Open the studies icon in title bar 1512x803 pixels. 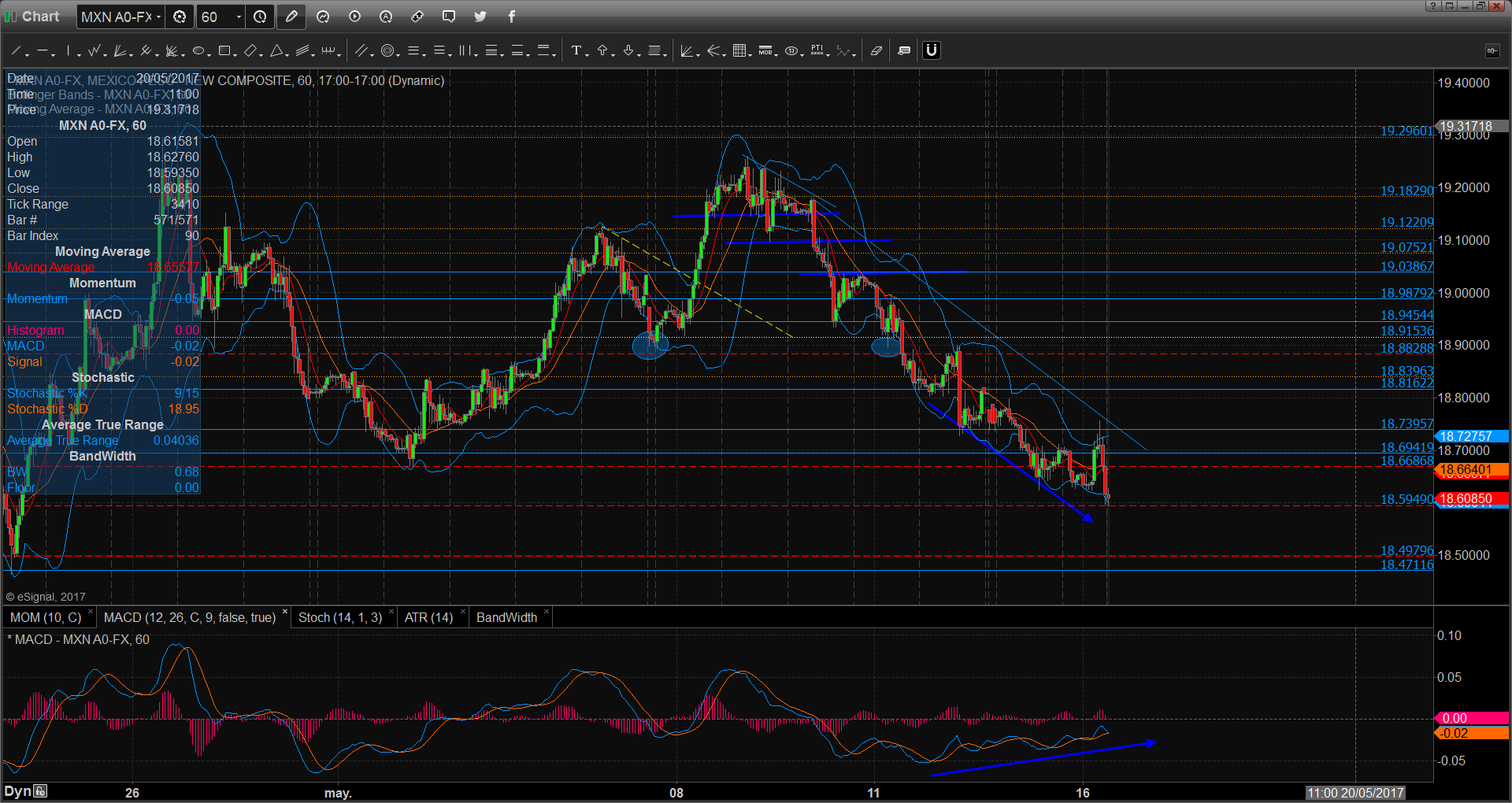pyautogui.click(x=323, y=17)
